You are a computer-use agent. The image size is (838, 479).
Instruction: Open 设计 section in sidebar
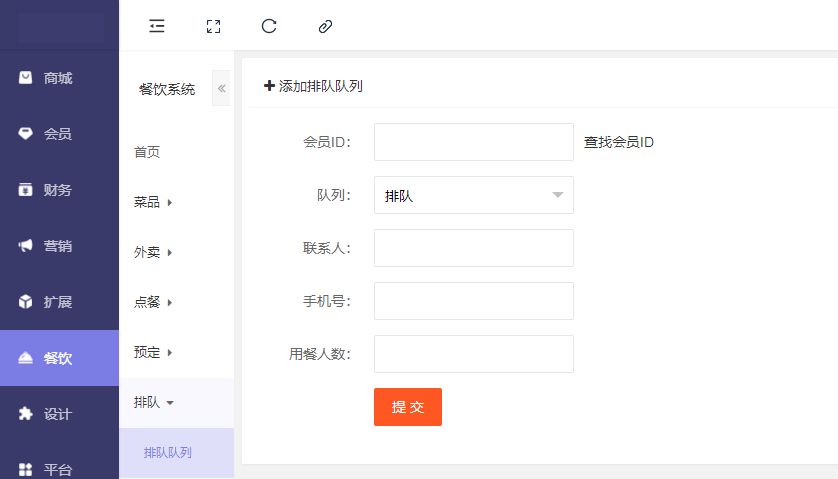coord(58,414)
